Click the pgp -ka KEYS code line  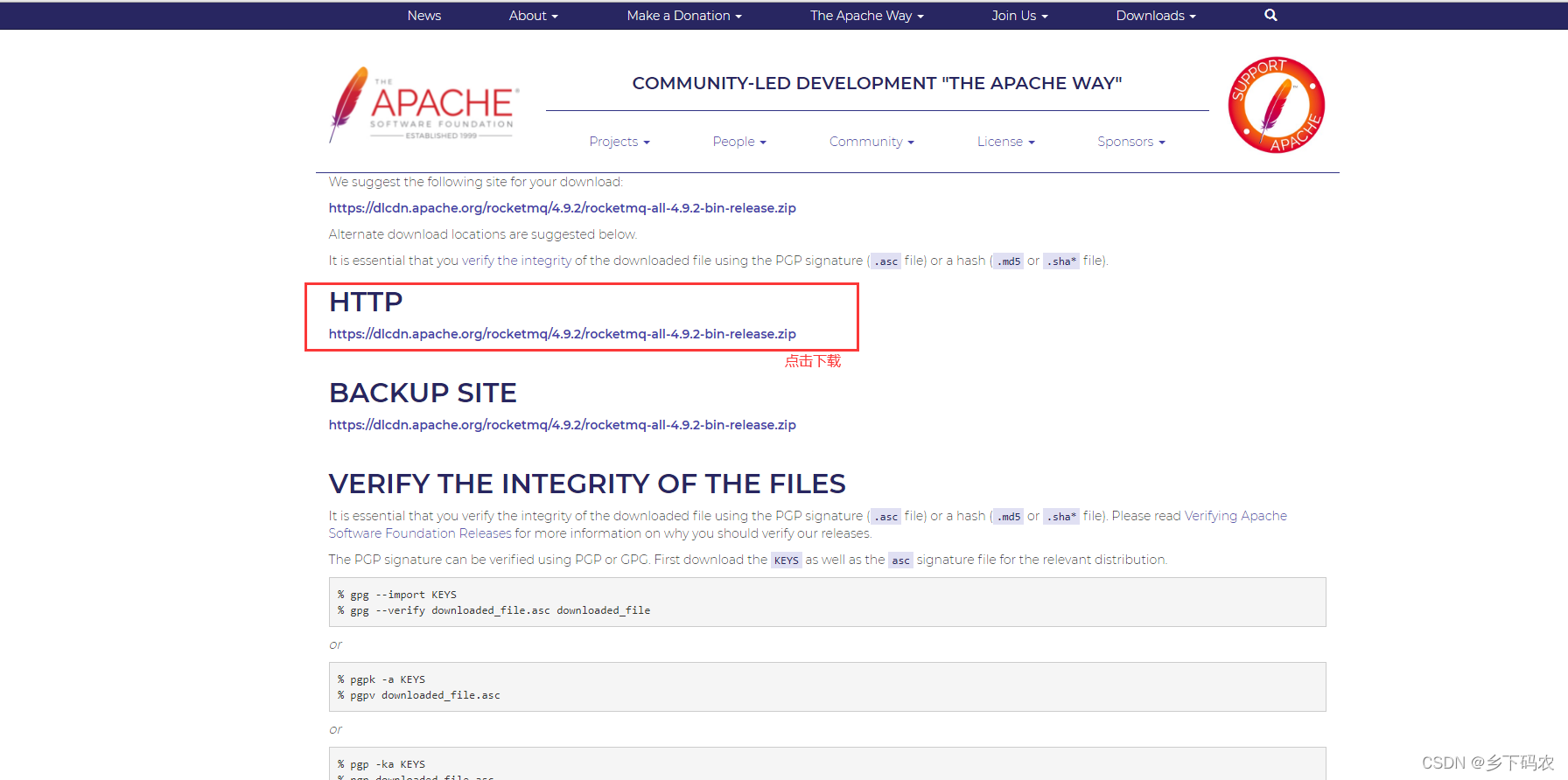[381, 764]
